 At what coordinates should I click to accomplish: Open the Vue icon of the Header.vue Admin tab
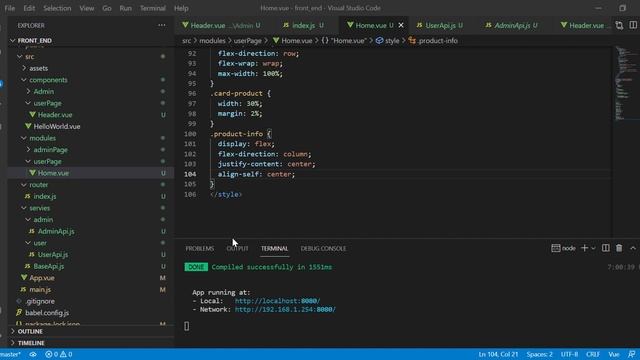click(x=185, y=25)
